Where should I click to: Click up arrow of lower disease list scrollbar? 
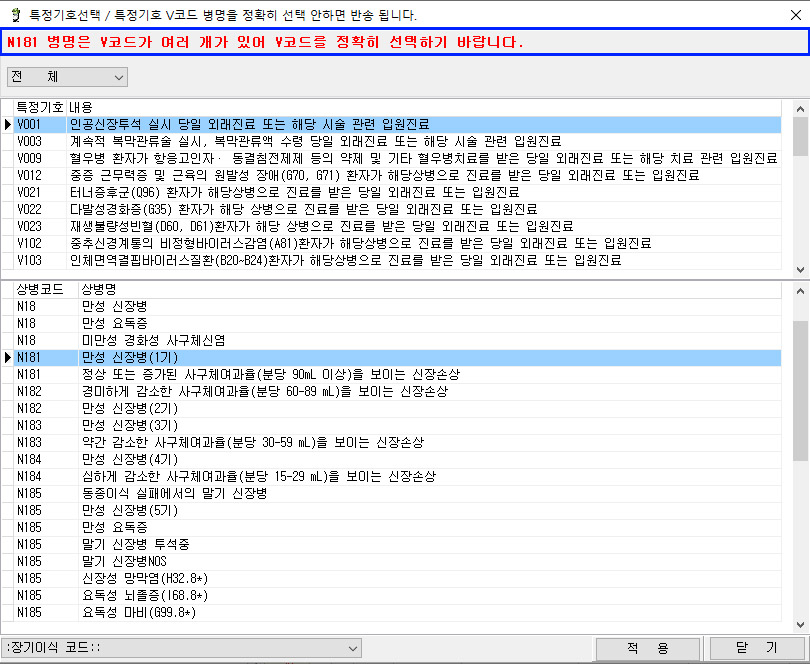[x=800, y=290]
